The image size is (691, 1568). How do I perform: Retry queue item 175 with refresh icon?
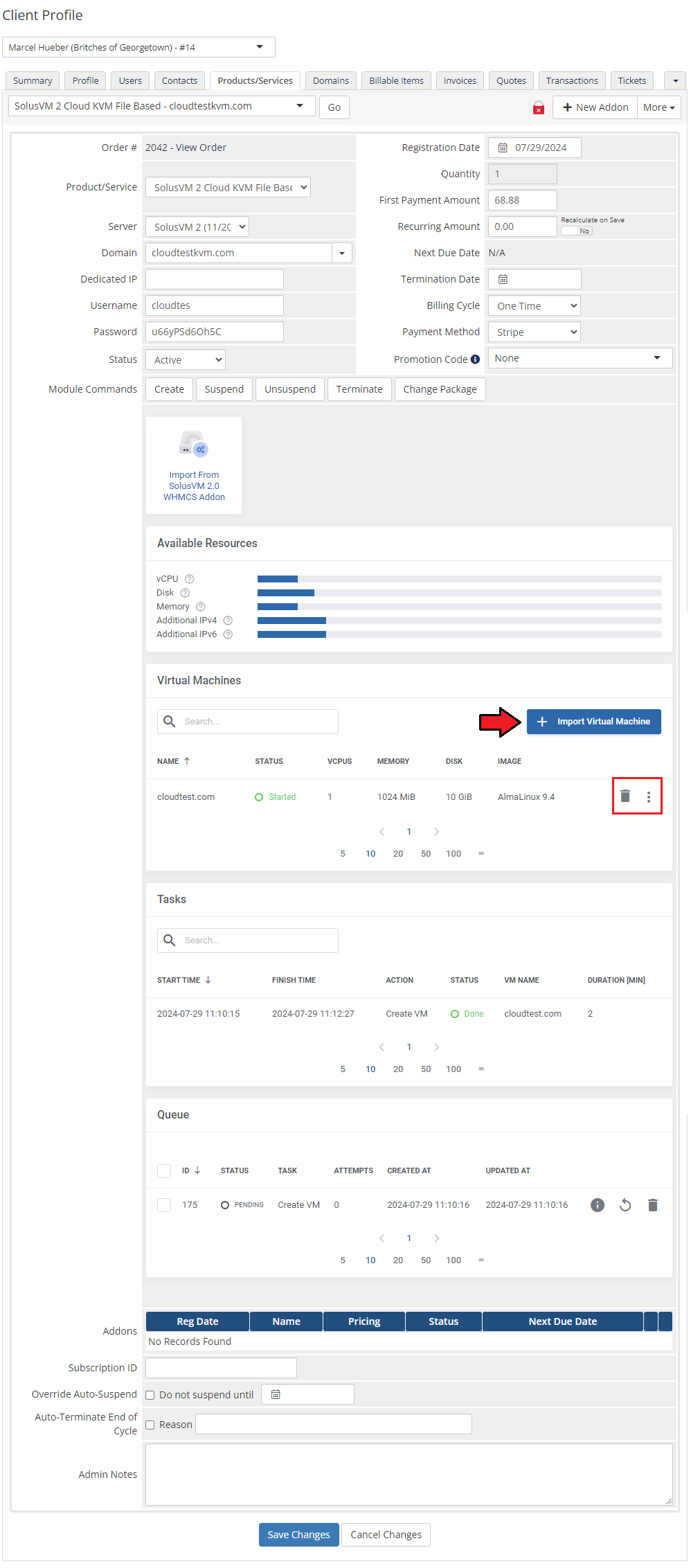tap(625, 1205)
